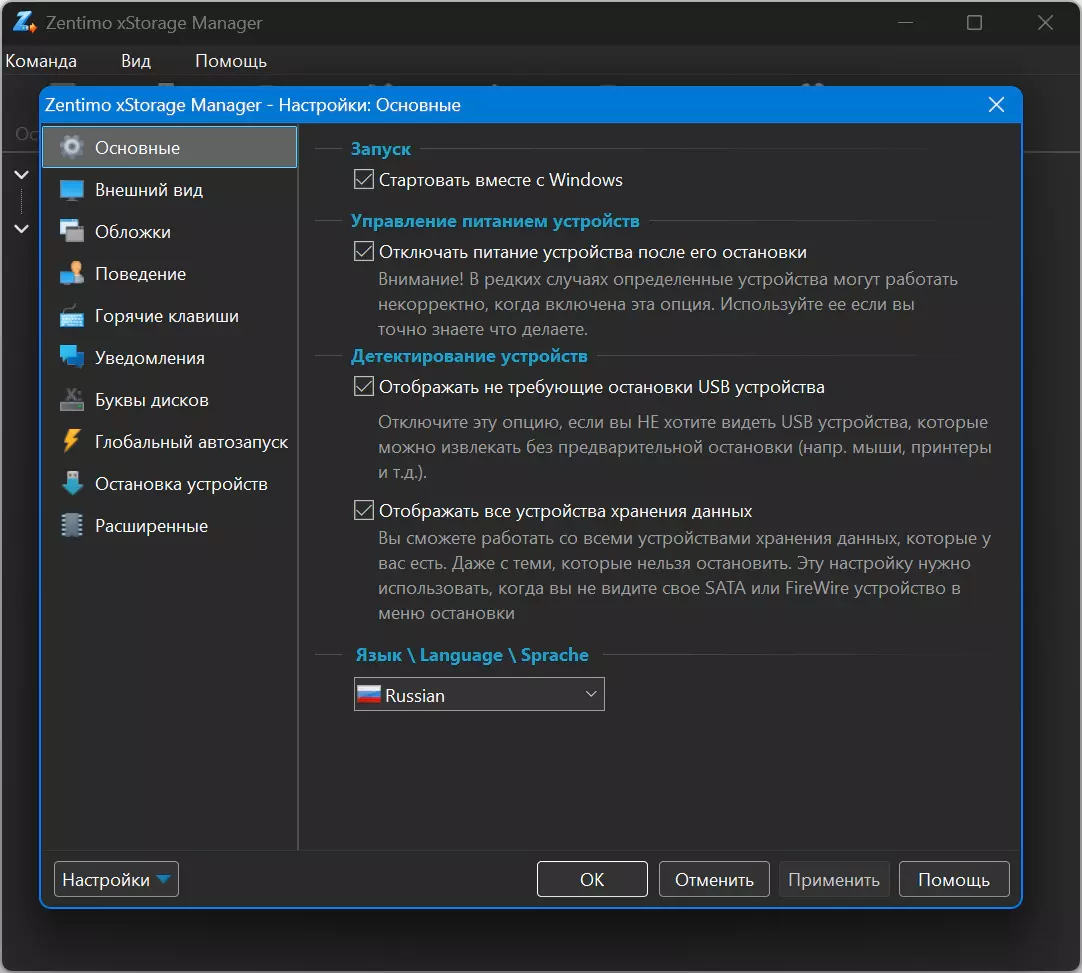Collapse the first tree chevron at left
Image resolution: width=1082 pixels, height=973 pixels.
point(21,175)
